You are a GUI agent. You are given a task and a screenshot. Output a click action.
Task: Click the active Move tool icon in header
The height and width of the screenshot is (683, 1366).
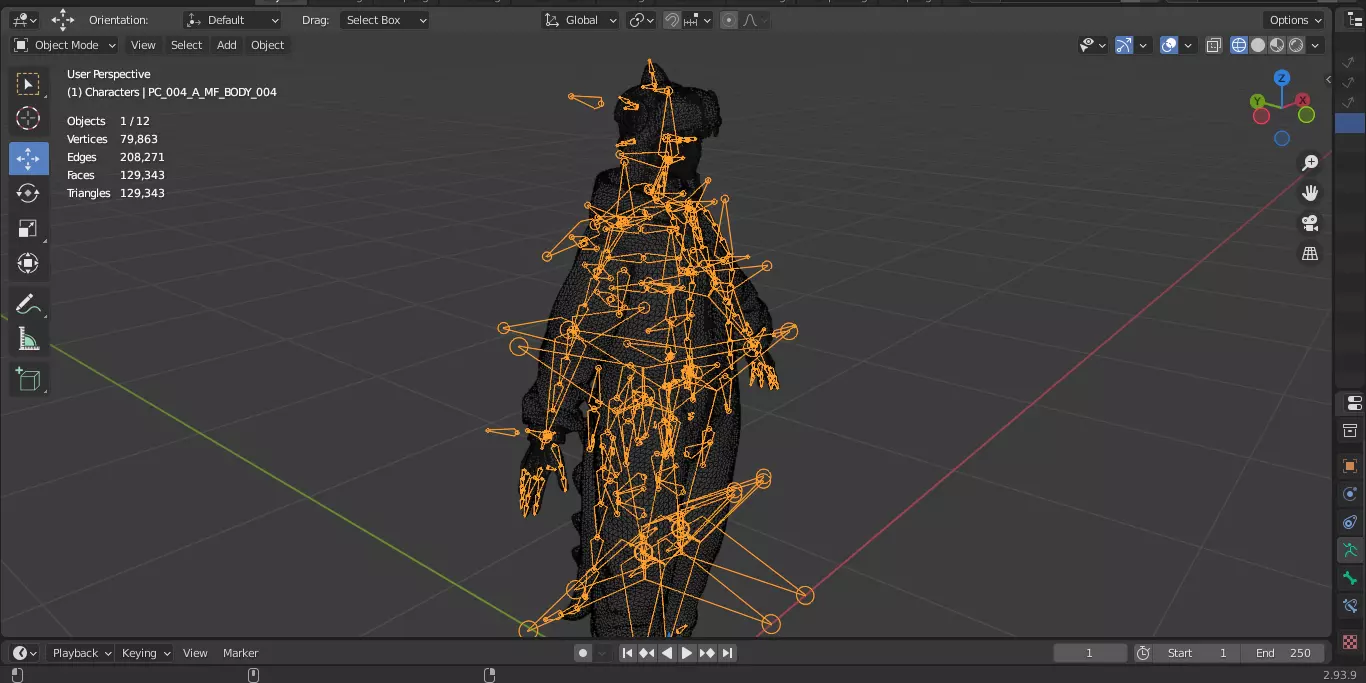63,20
